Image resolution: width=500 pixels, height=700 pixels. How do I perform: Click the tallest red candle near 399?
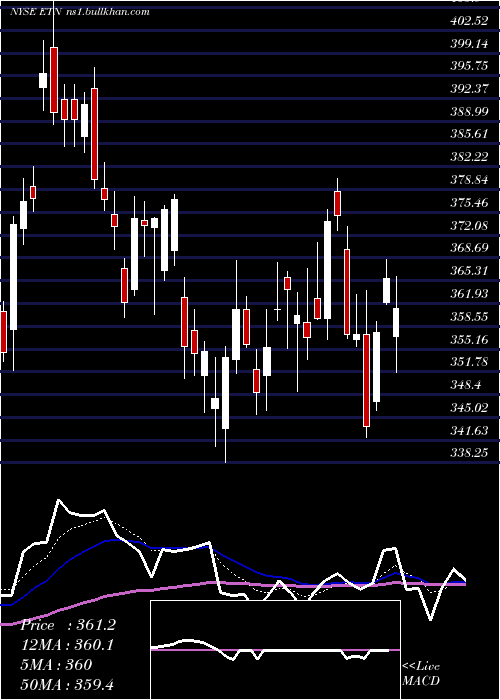click(54, 80)
